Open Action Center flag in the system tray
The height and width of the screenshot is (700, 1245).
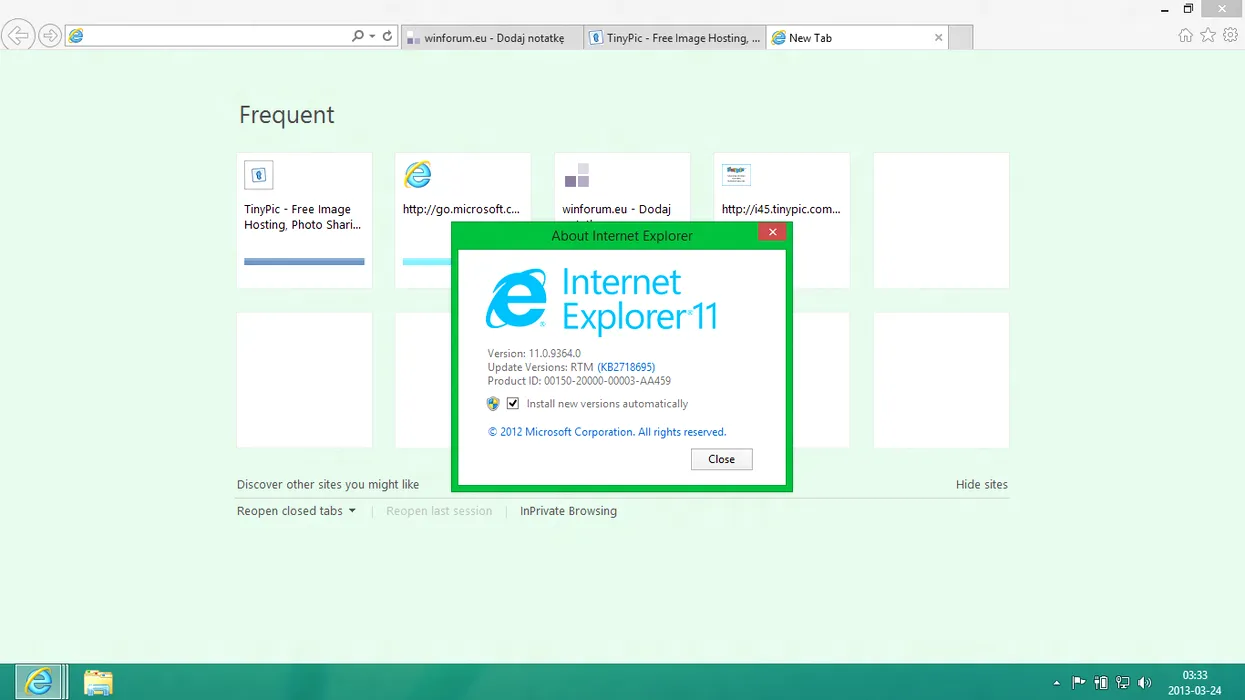pos(1079,683)
